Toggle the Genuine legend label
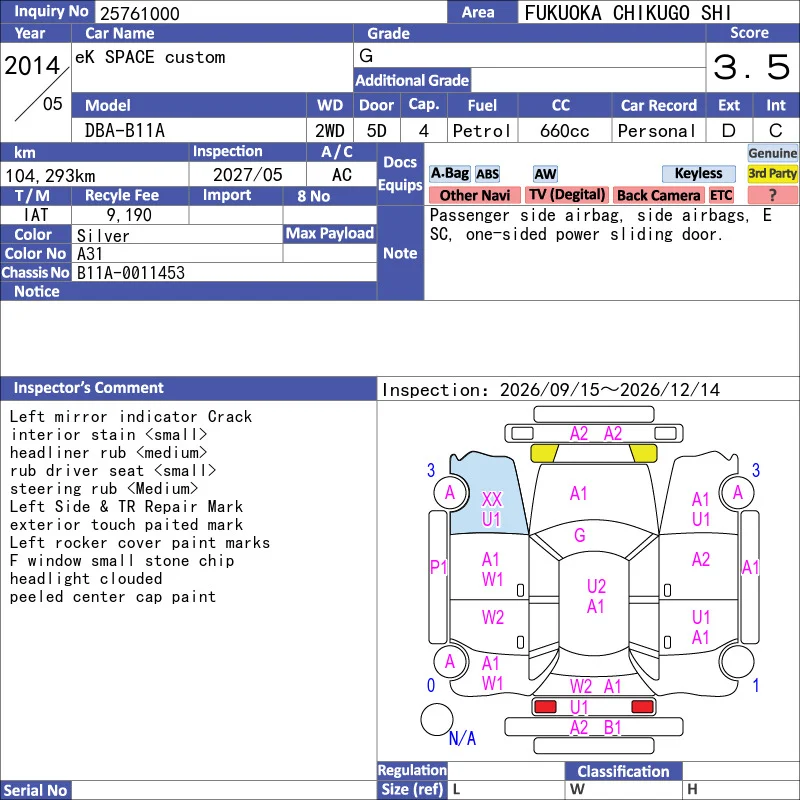This screenshot has height=800, width=800. click(x=772, y=153)
